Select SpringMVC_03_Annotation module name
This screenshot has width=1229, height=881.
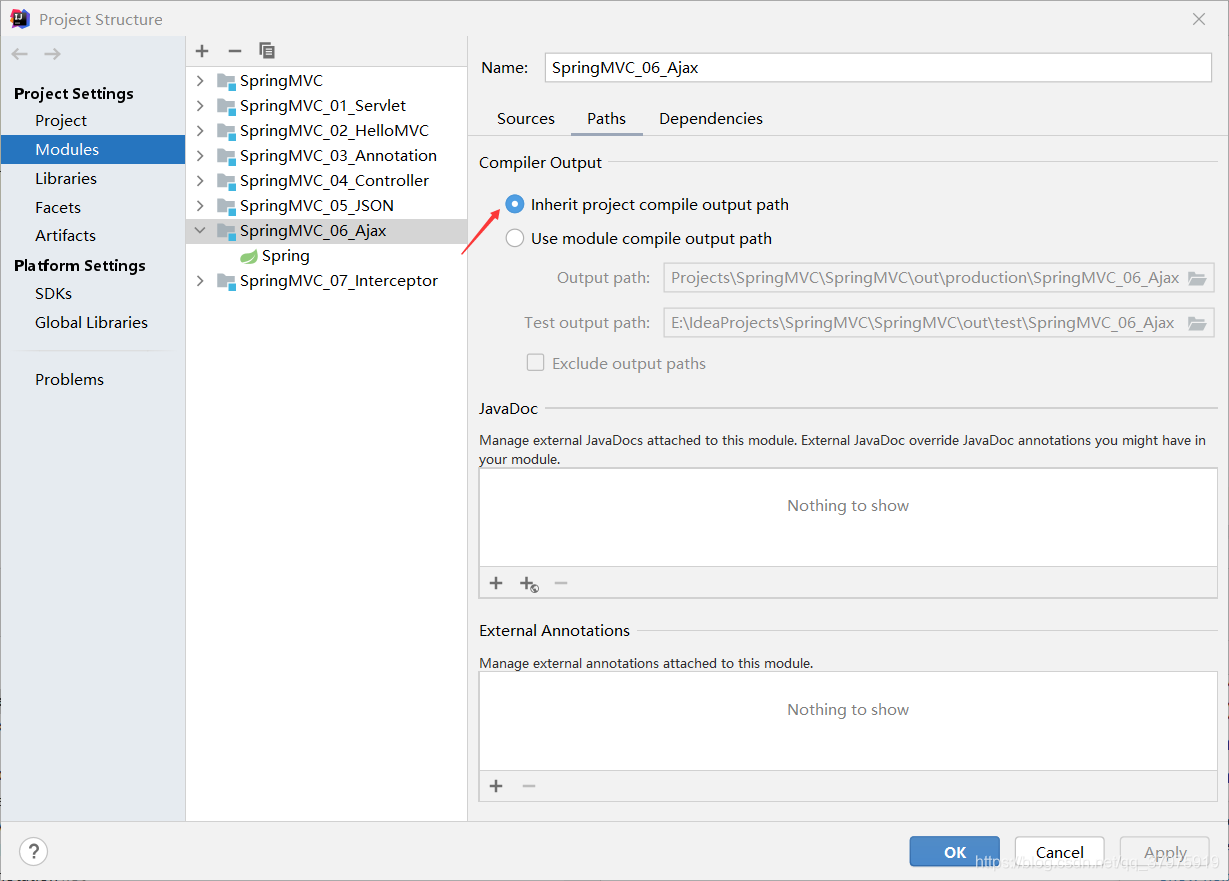338,156
